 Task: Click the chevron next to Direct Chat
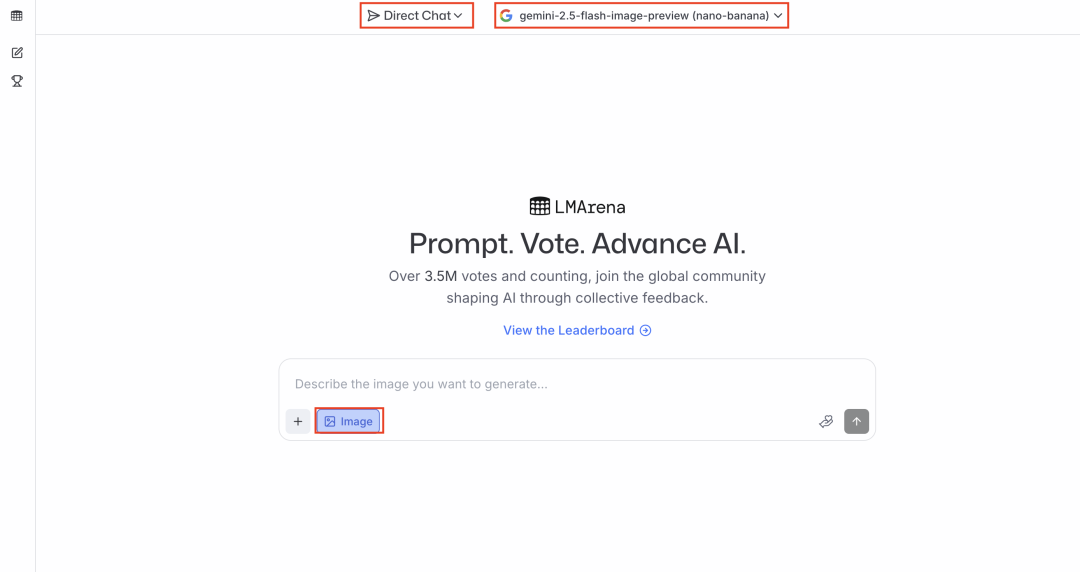point(458,16)
